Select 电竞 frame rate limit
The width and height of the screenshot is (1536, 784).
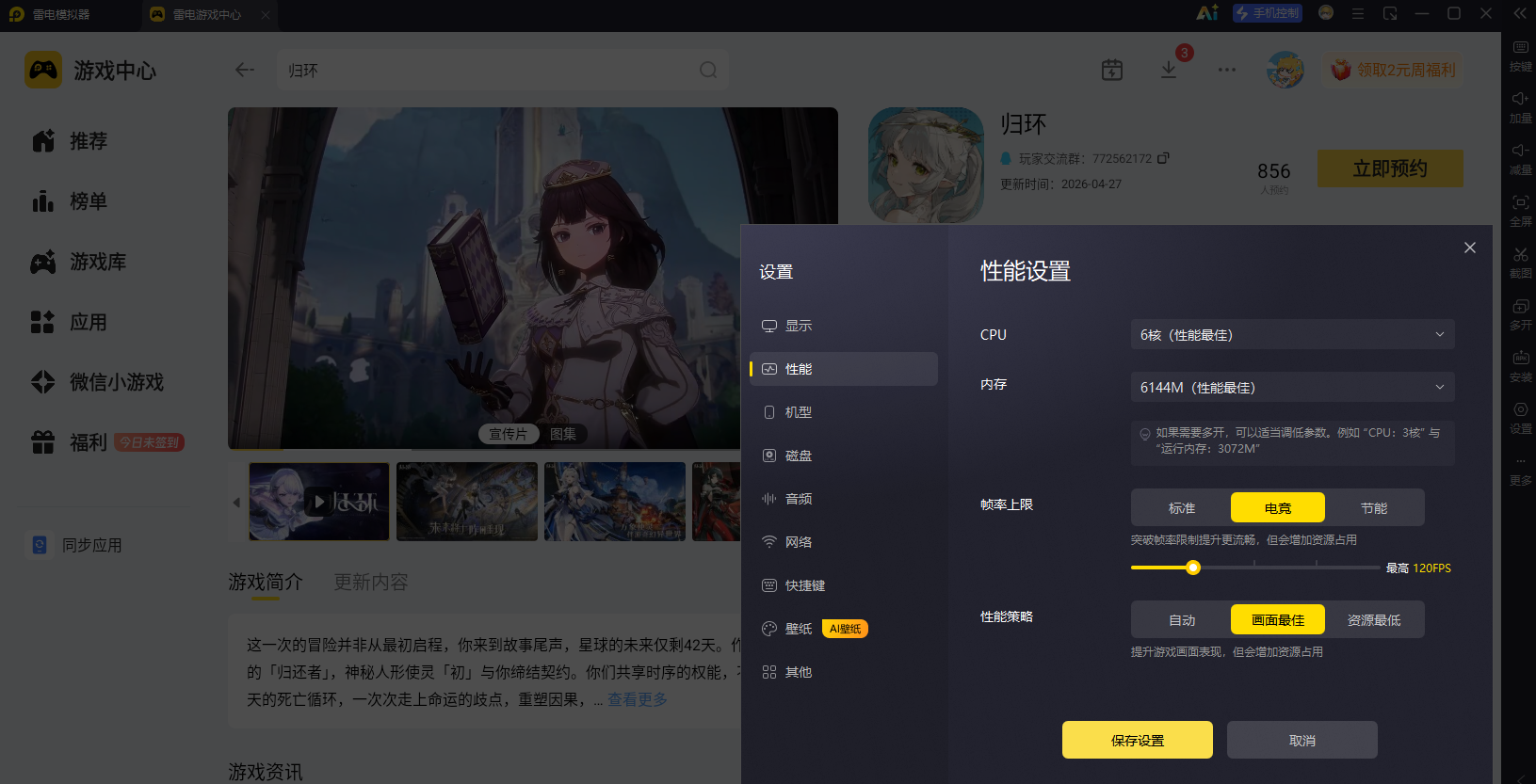(x=1278, y=508)
